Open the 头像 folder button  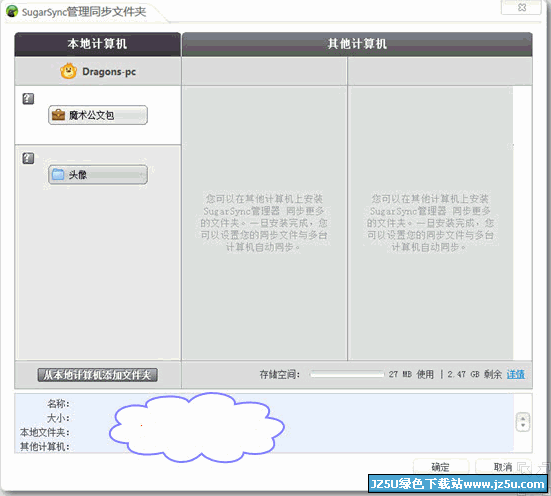click(98, 174)
